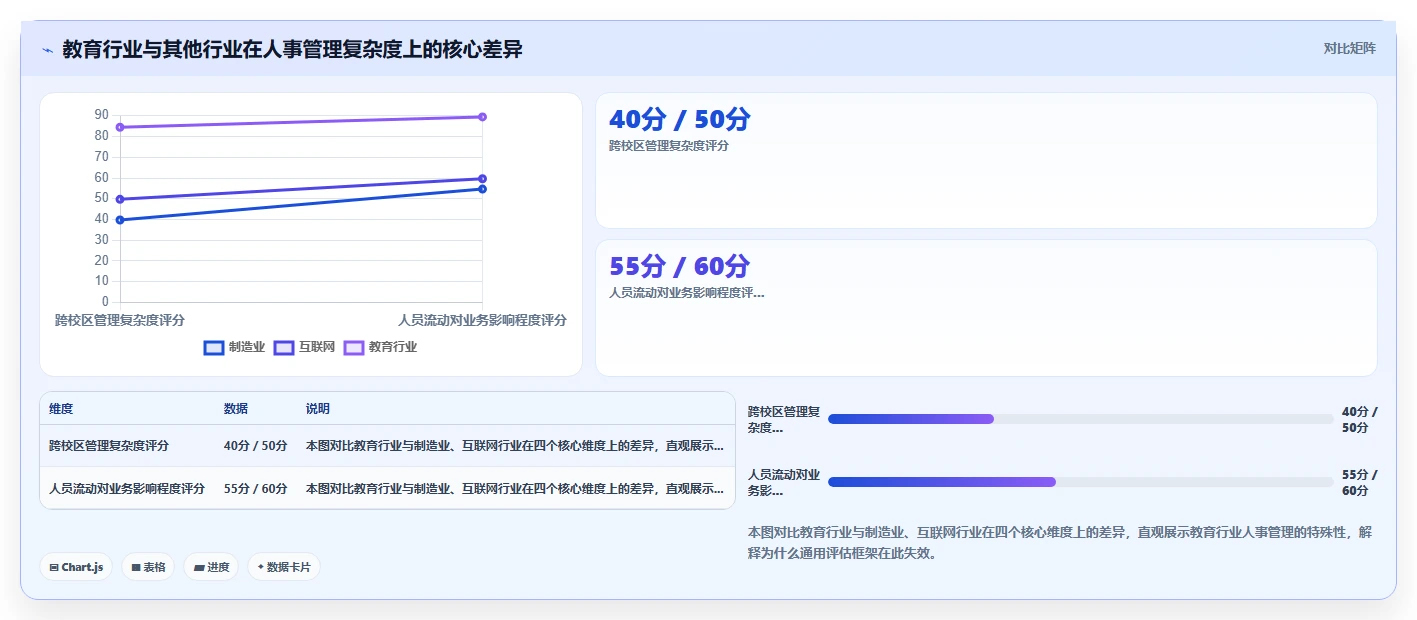Viewport: 1417px width, 620px height.
Task: Click the 制造业 line's right data point
Action: coord(482,189)
